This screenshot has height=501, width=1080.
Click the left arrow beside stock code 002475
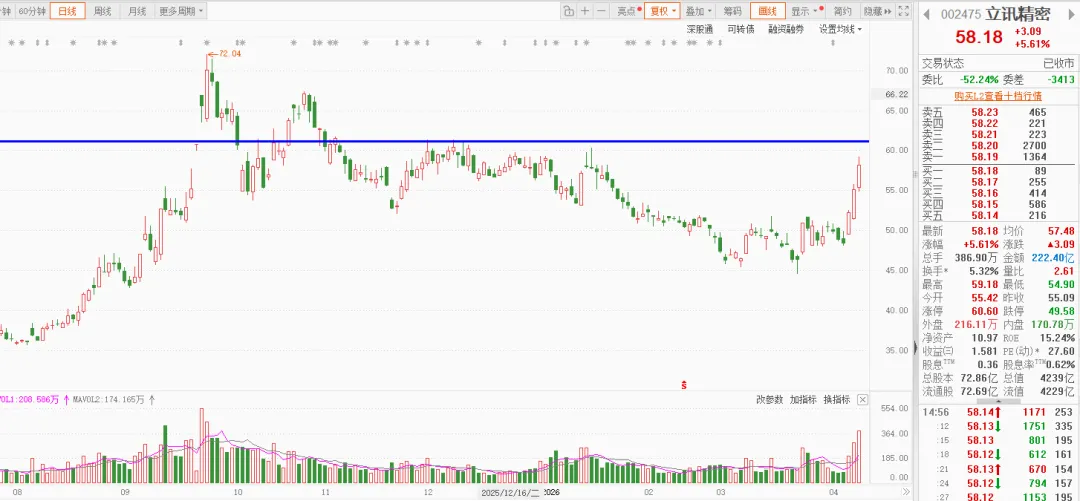pos(927,14)
